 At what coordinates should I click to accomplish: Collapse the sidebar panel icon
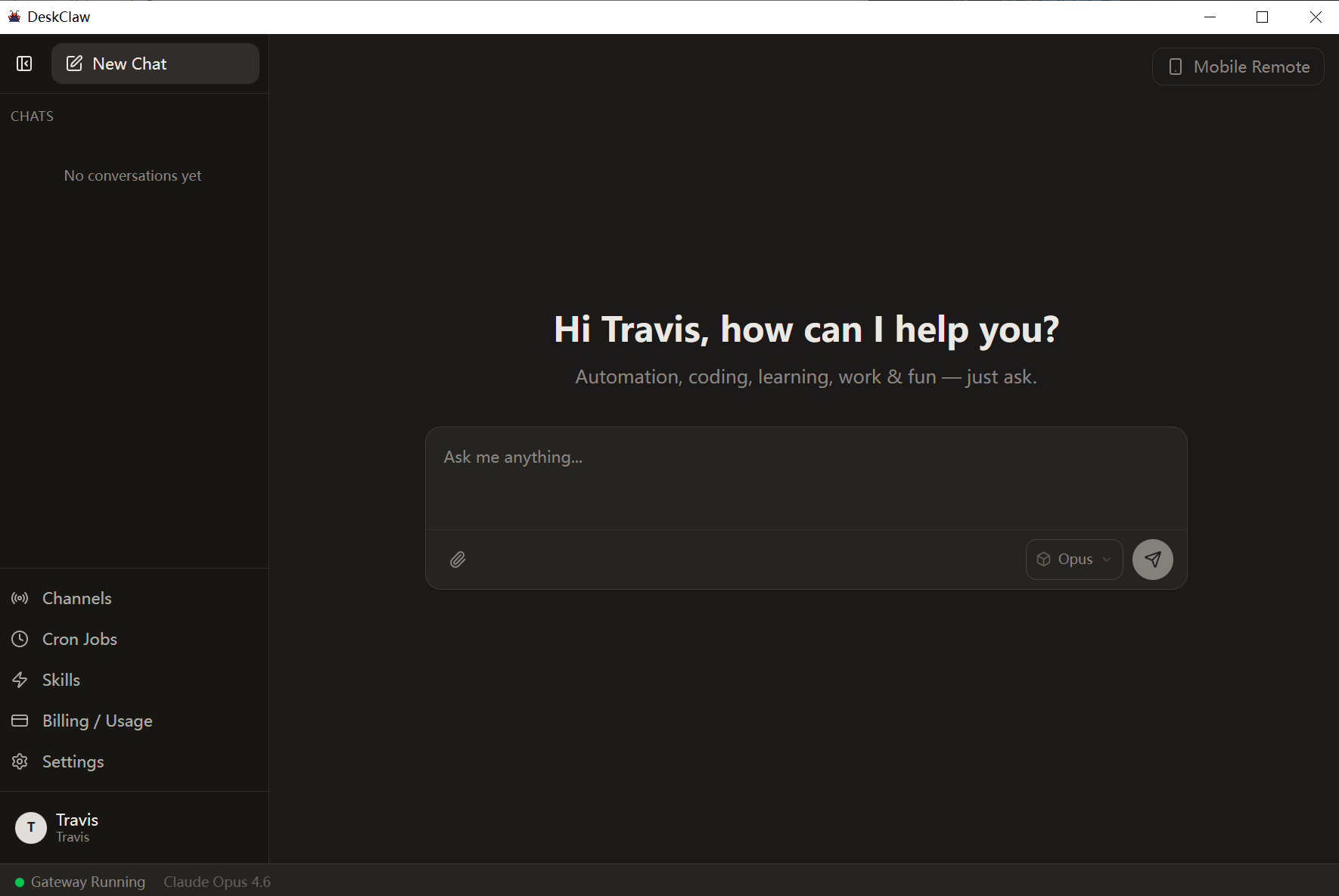tap(24, 64)
